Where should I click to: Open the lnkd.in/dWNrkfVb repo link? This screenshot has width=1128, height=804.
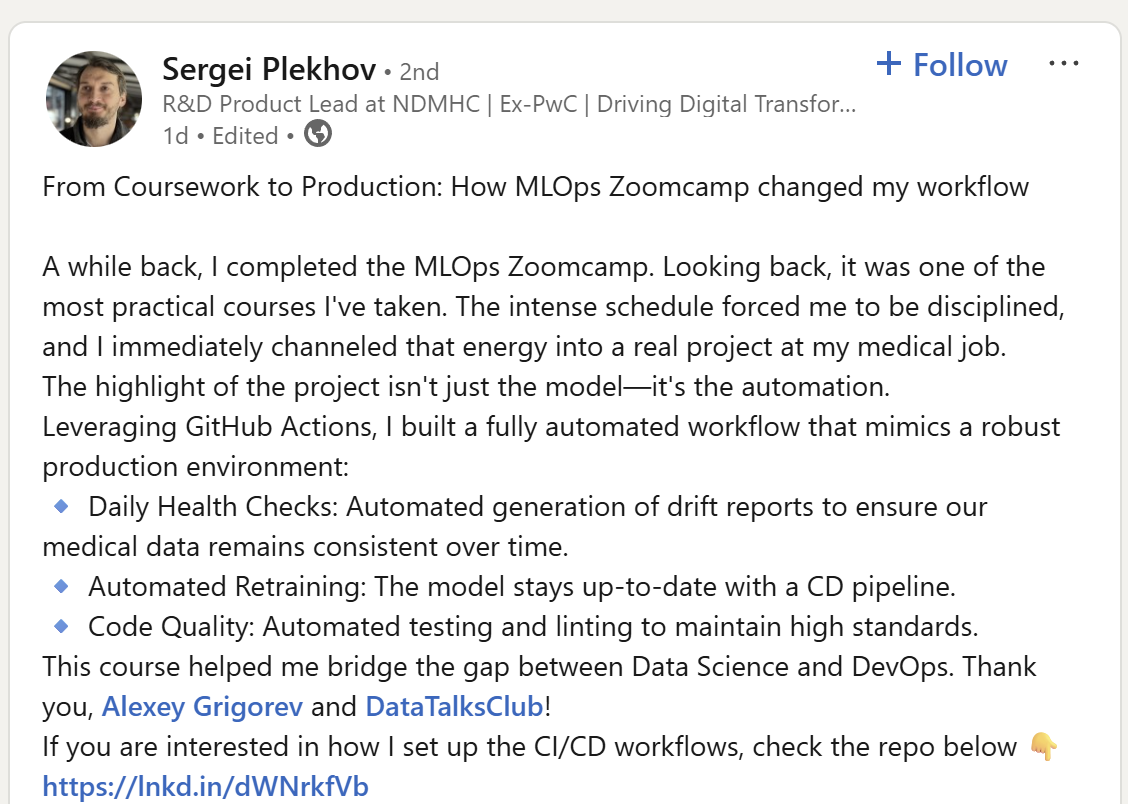click(205, 786)
